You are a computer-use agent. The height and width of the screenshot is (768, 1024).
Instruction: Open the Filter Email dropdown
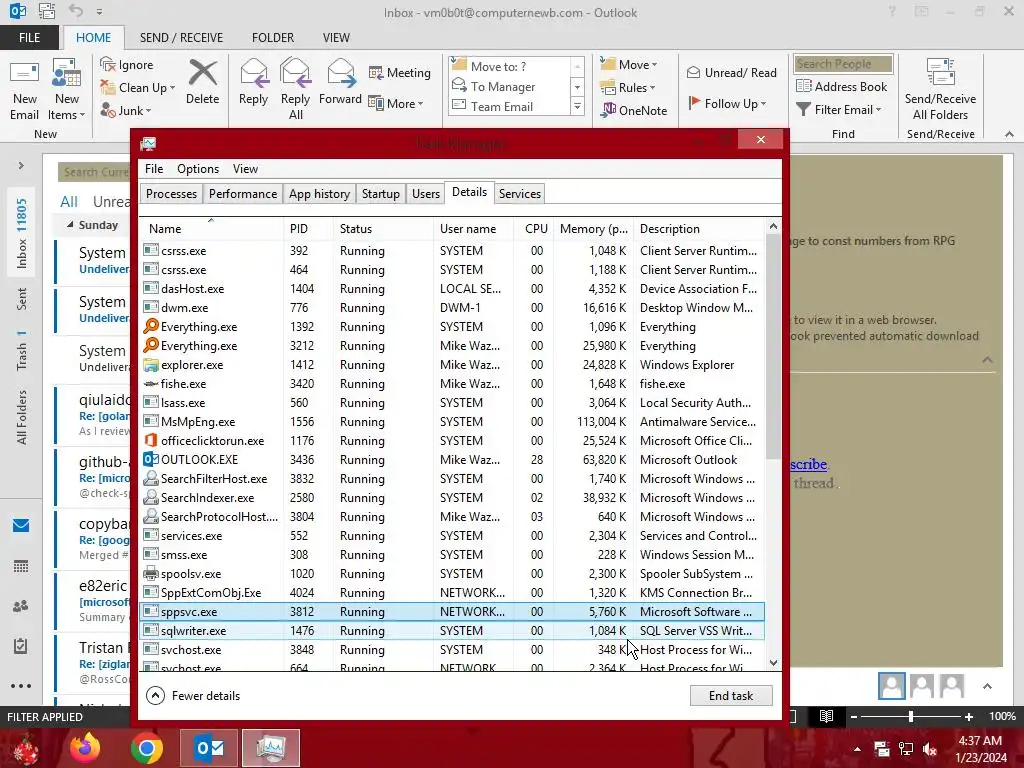tap(839, 110)
